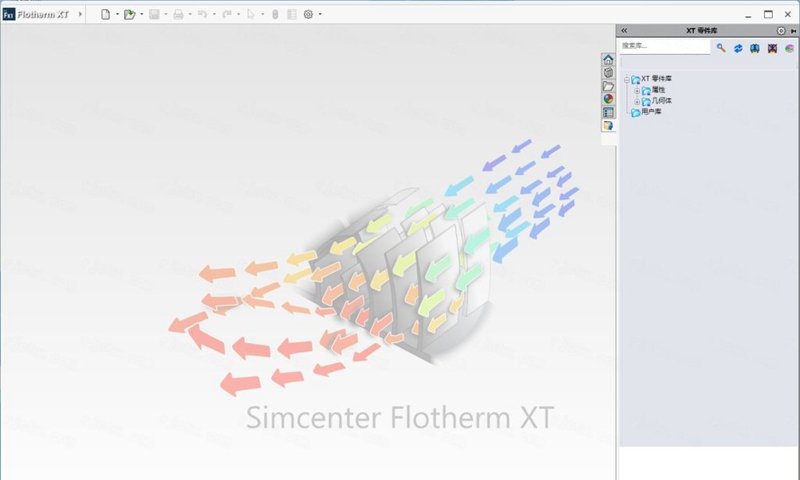The image size is (800, 480).
Task: Expand the Flotherm XT menu arrow
Action: [x=80, y=14]
